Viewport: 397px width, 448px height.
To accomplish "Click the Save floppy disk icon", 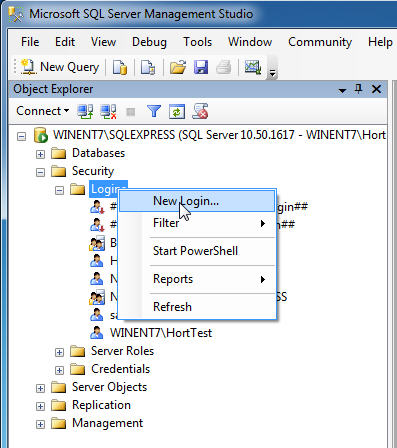I will [201, 67].
